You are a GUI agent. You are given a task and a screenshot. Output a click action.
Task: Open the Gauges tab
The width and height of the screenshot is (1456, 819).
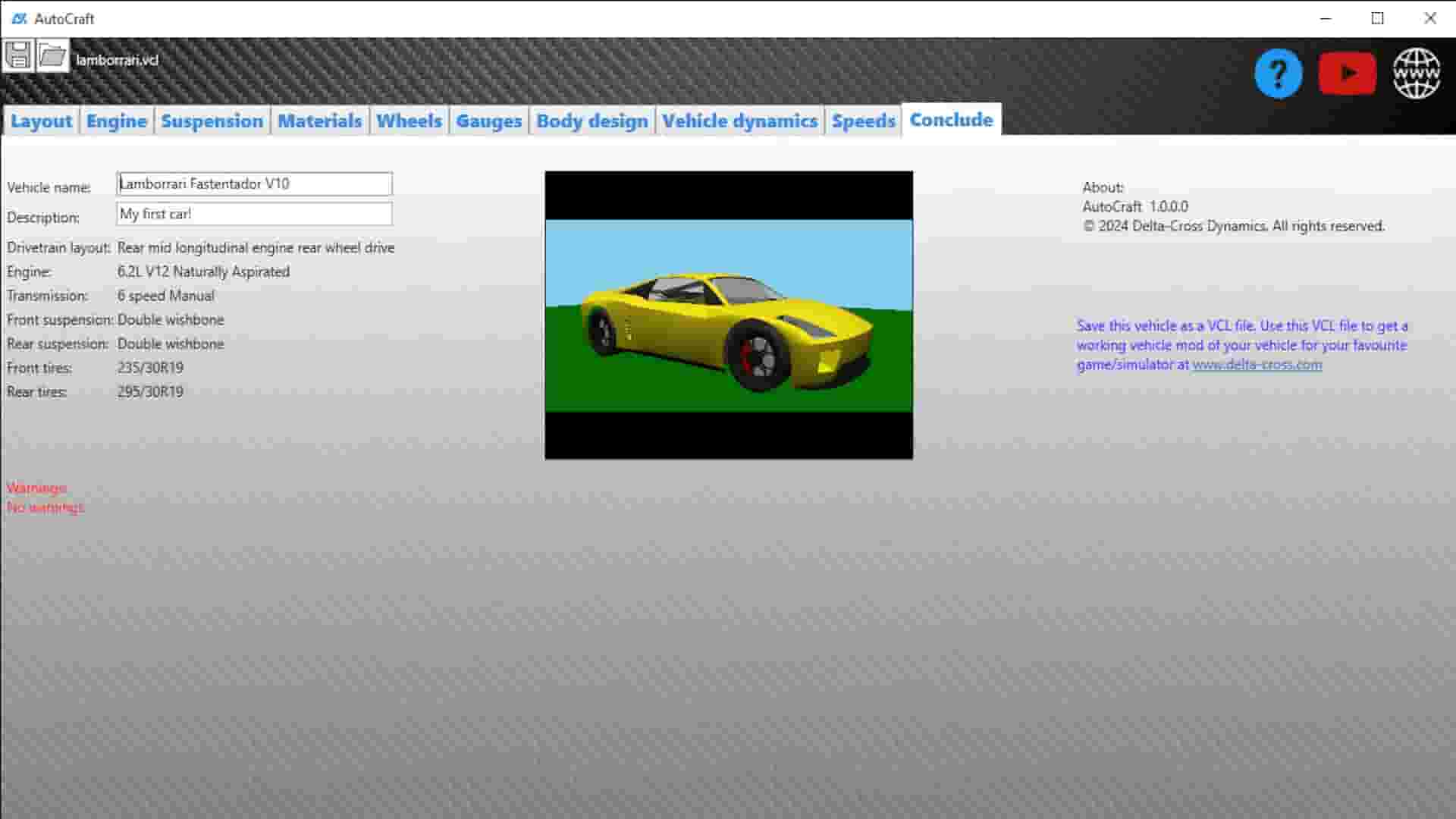coord(488,121)
